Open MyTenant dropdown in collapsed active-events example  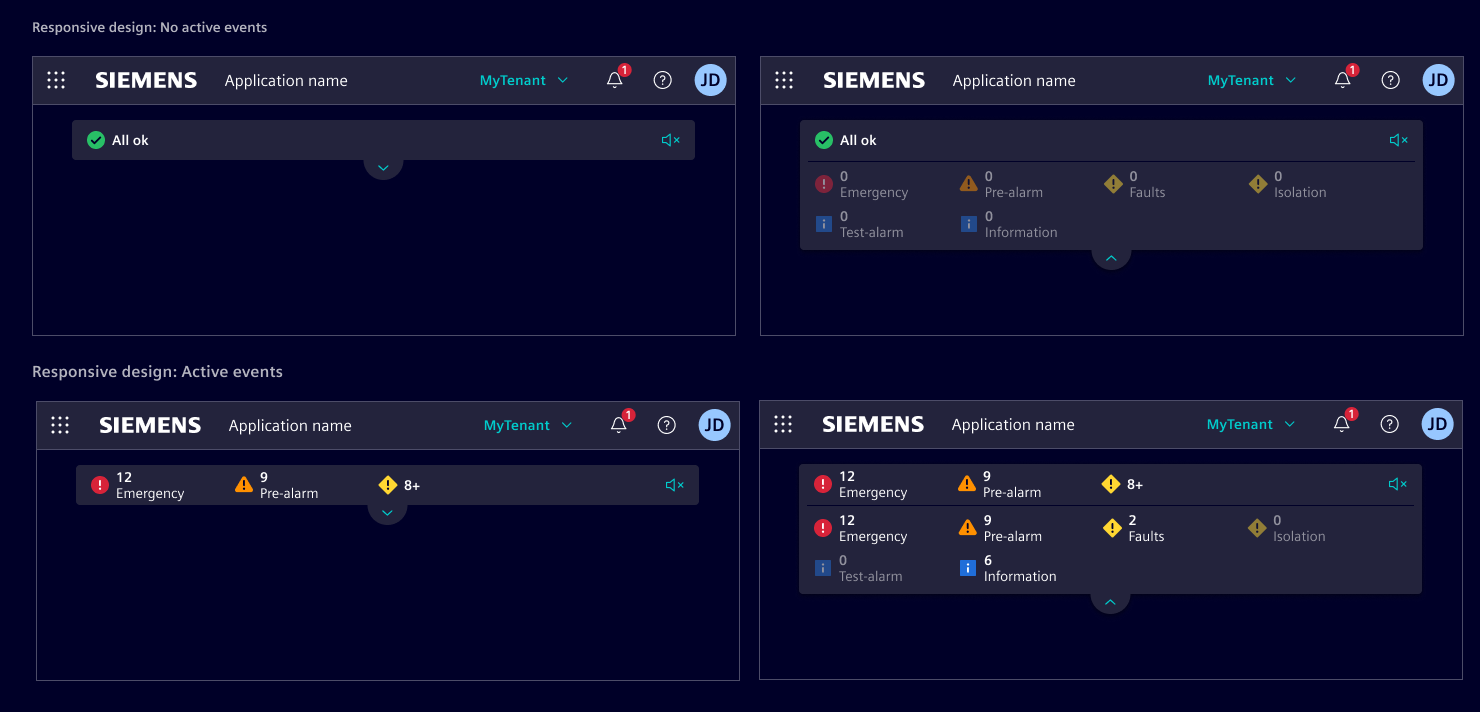[528, 425]
